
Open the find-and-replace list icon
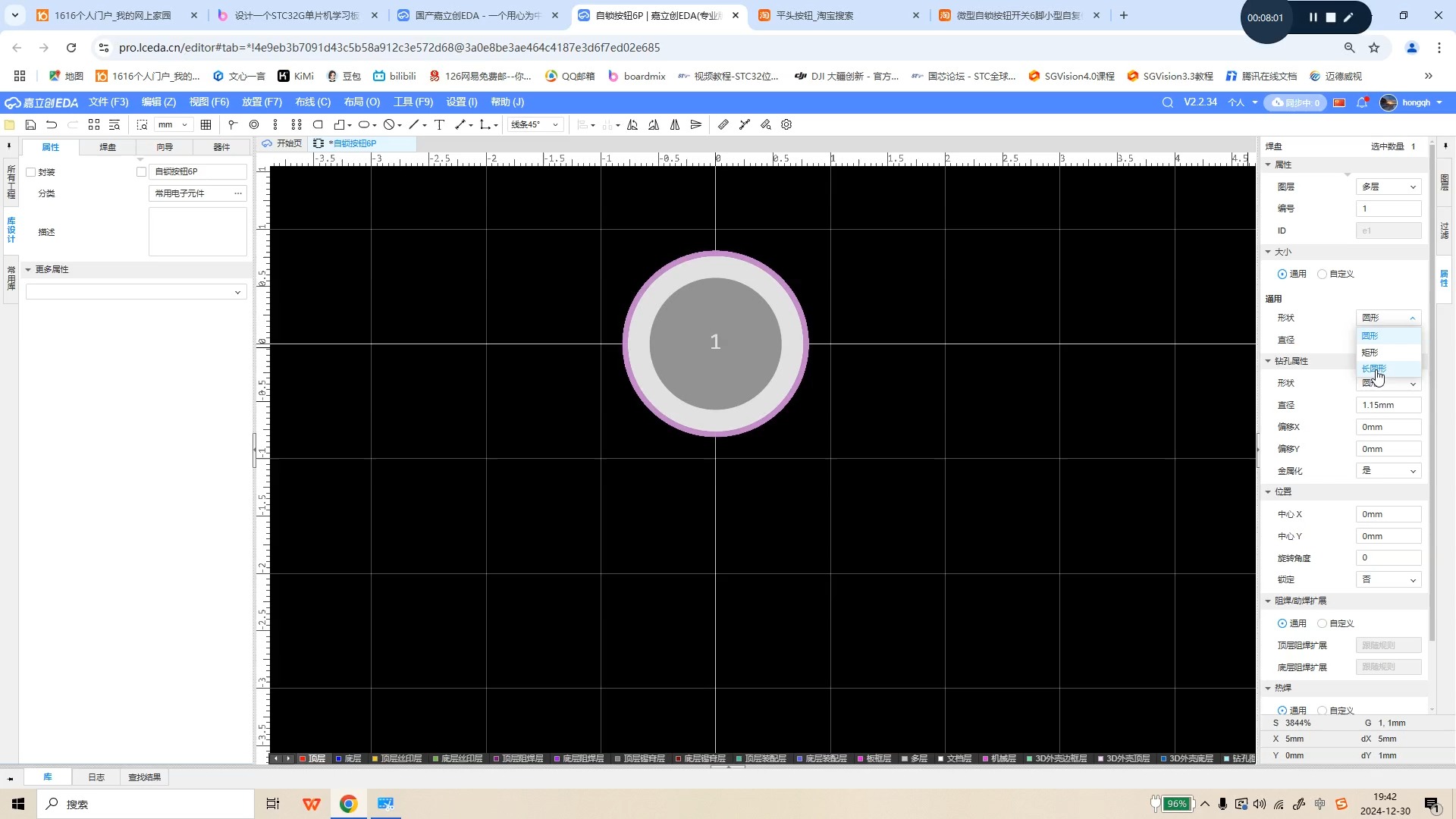click(x=115, y=124)
